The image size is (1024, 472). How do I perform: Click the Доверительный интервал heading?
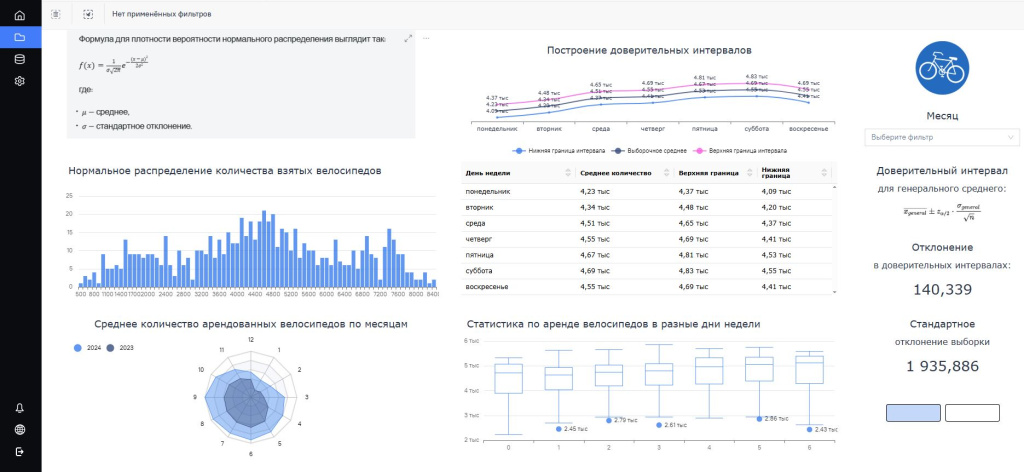[942, 170]
